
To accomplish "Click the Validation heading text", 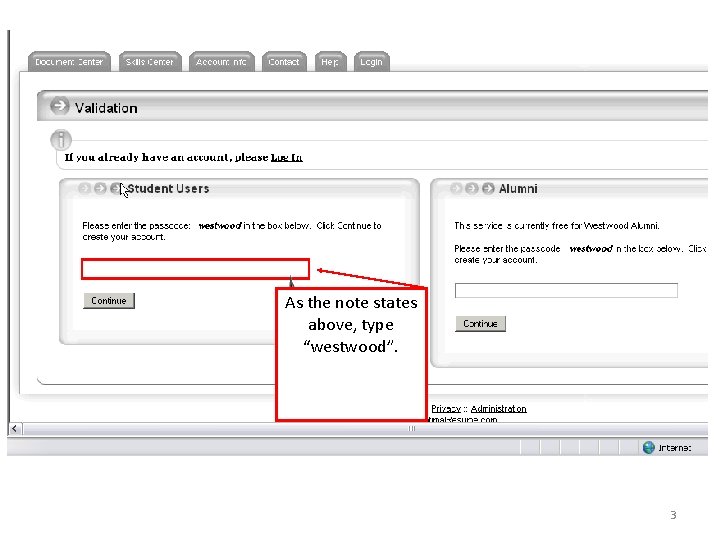I will pos(106,108).
